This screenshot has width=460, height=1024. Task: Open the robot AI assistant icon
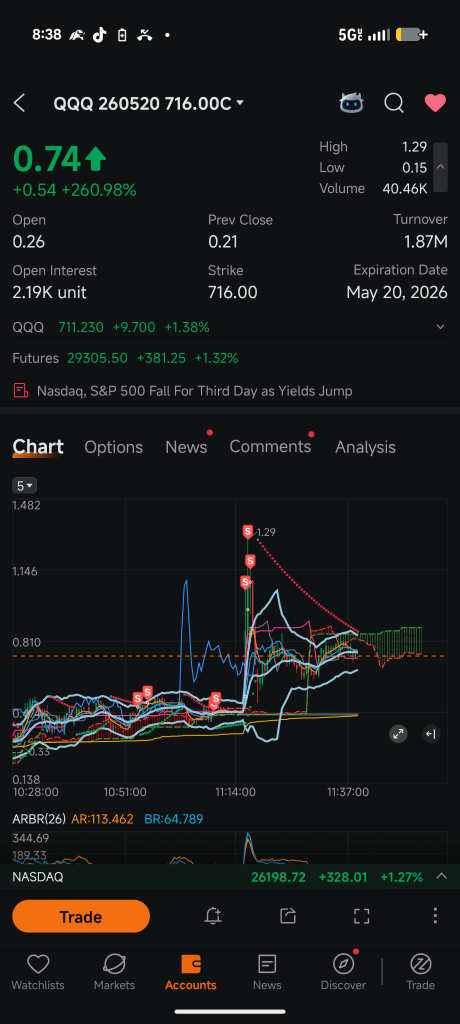352,103
